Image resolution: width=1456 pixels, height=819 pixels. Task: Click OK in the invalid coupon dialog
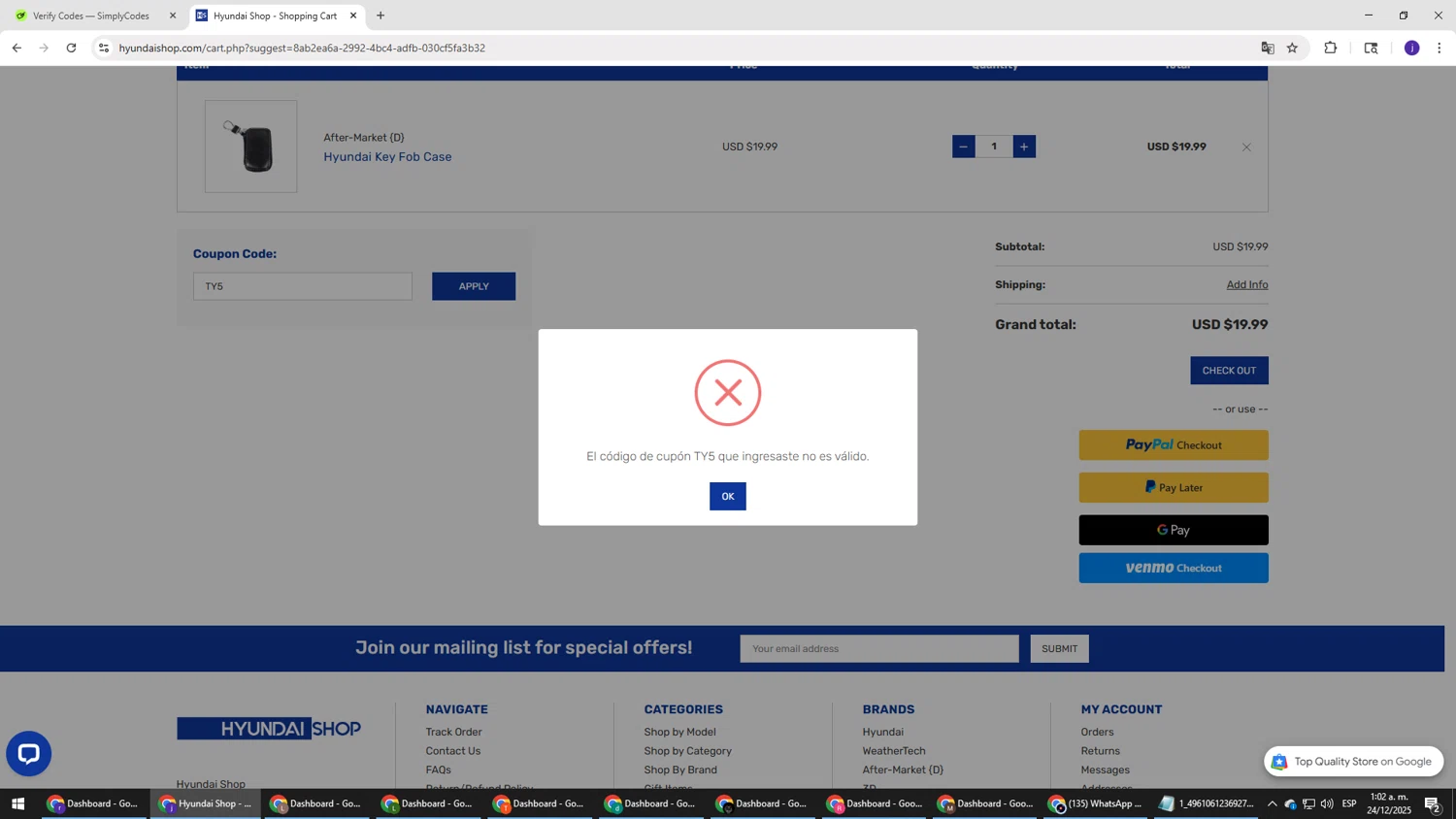click(x=727, y=496)
